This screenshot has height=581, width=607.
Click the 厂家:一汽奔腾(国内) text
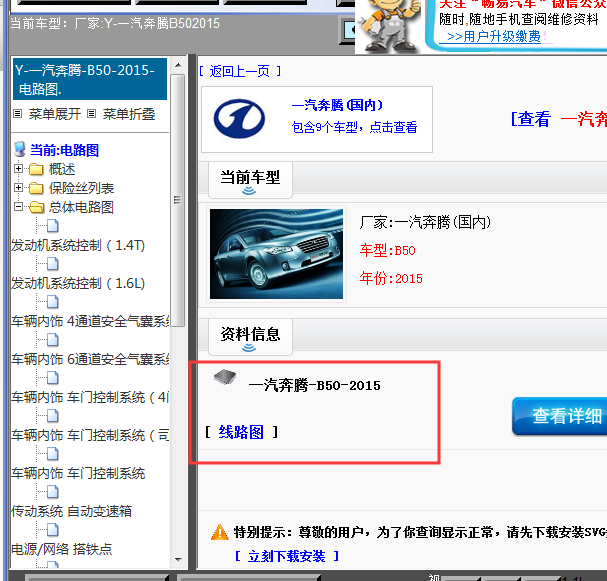[x=425, y=222]
